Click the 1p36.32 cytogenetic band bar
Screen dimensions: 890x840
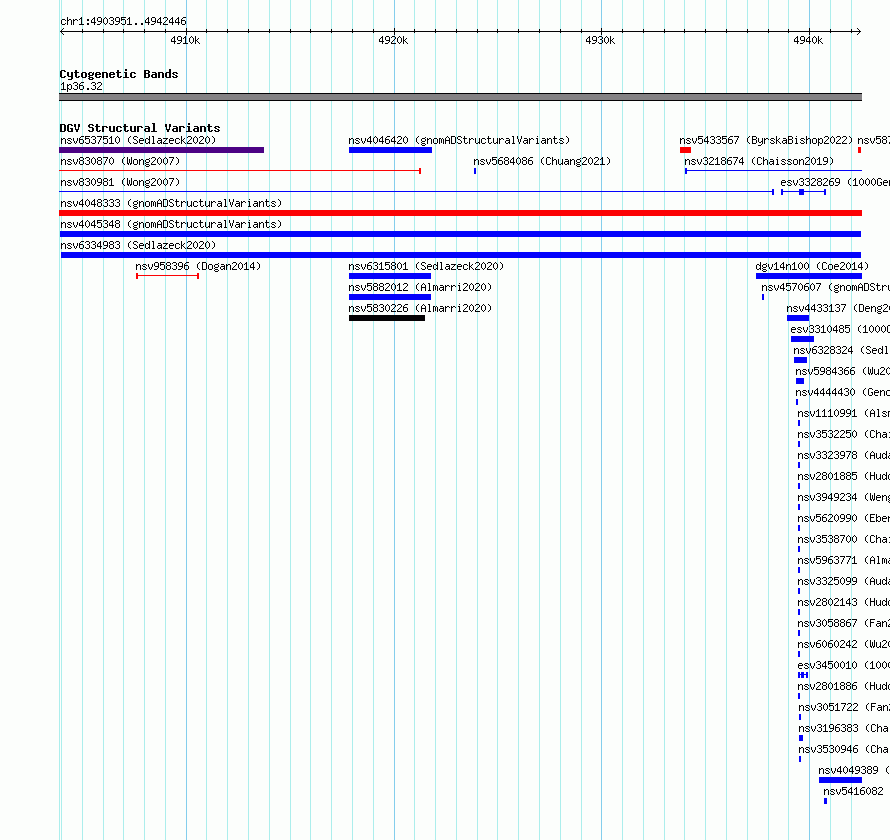coord(460,97)
